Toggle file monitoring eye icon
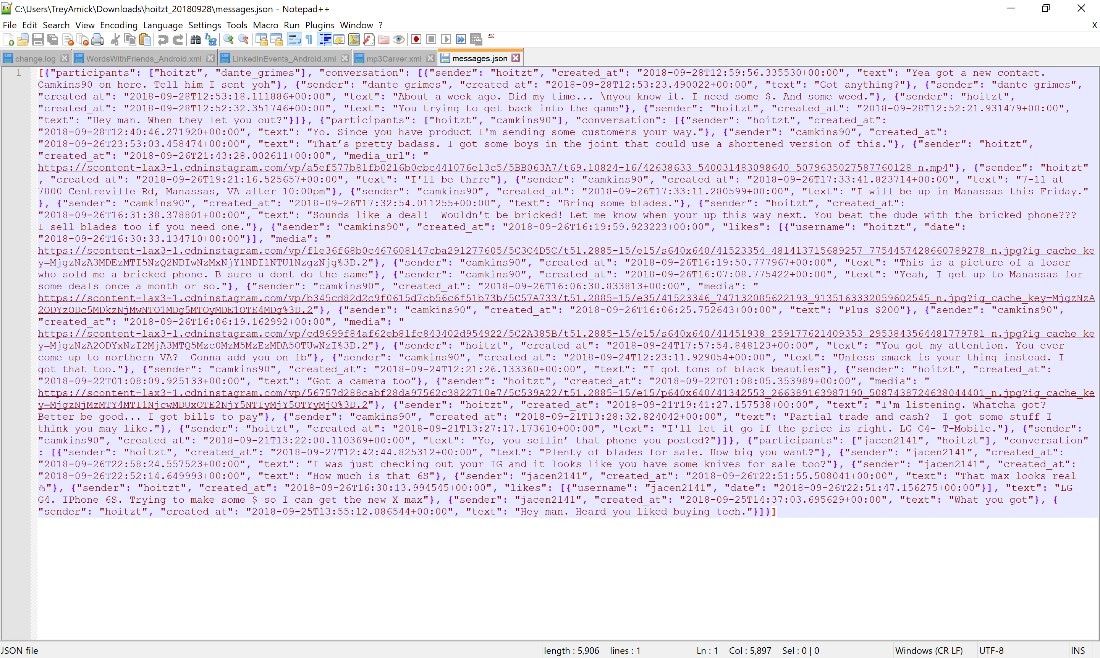The height and width of the screenshot is (658, 1100). [x=398, y=40]
